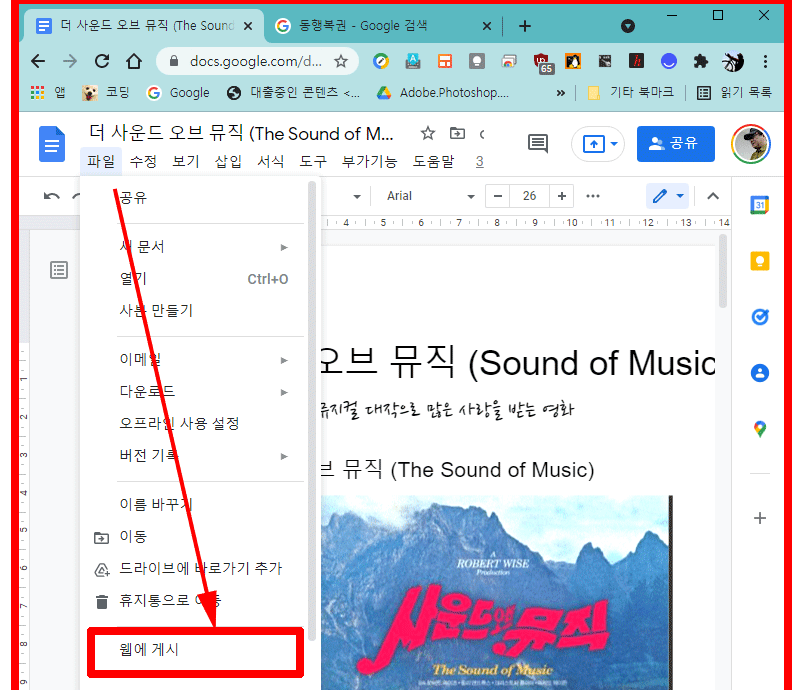Image resolution: width=803 pixels, height=690 pixels.
Task: Expand the 이메일 submenu
Action: (x=195, y=360)
